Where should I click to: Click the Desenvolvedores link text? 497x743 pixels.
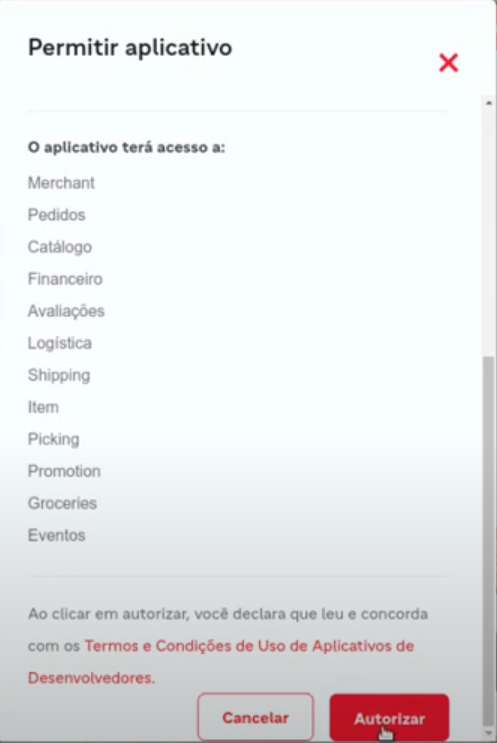coord(91,678)
